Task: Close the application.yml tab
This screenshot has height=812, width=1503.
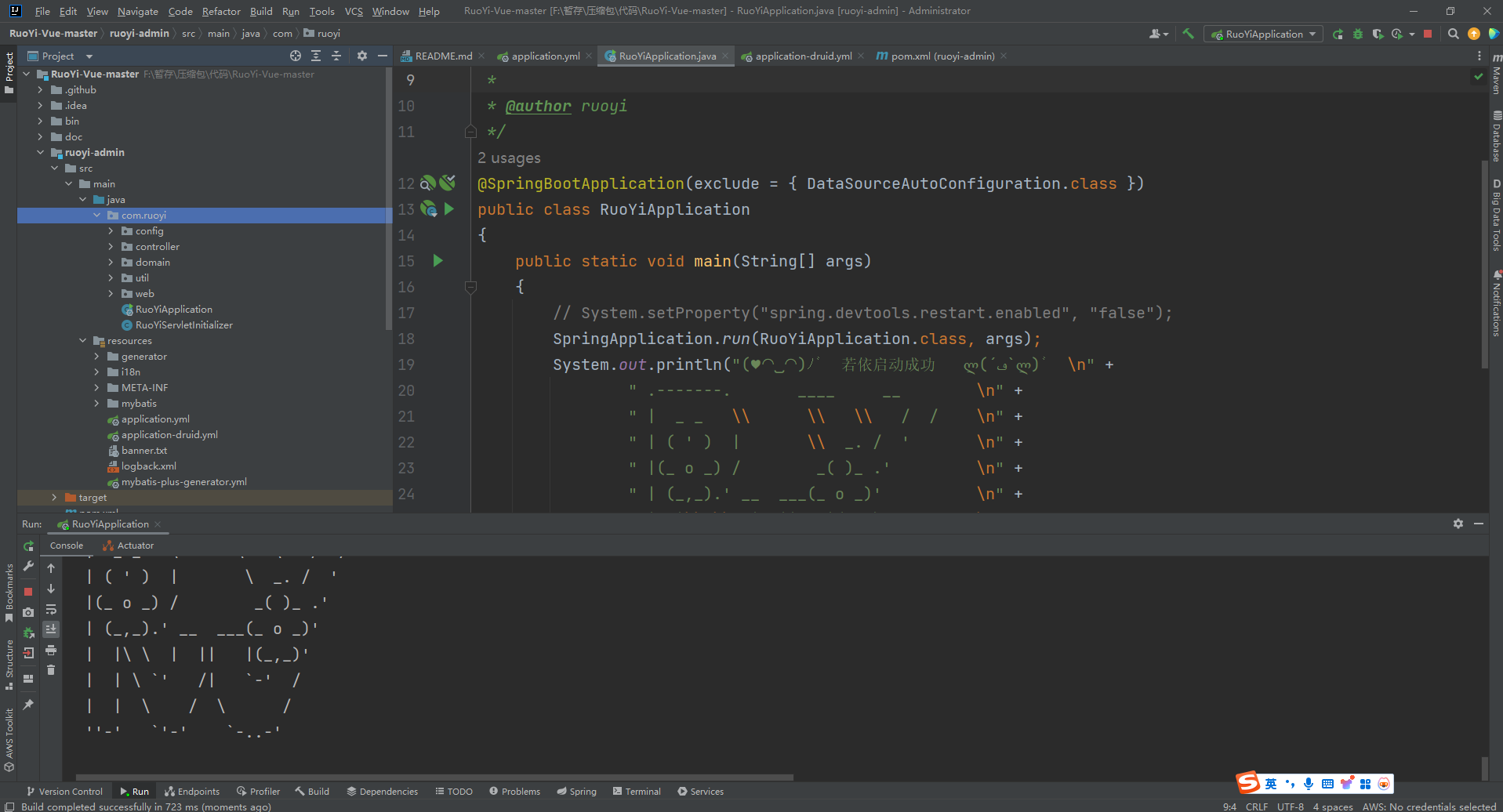Action: click(x=588, y=56)
